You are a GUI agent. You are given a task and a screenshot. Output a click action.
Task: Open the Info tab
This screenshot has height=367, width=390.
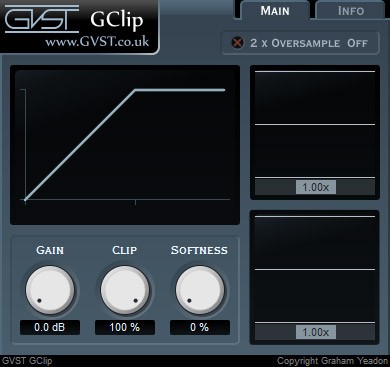point(351,10)
